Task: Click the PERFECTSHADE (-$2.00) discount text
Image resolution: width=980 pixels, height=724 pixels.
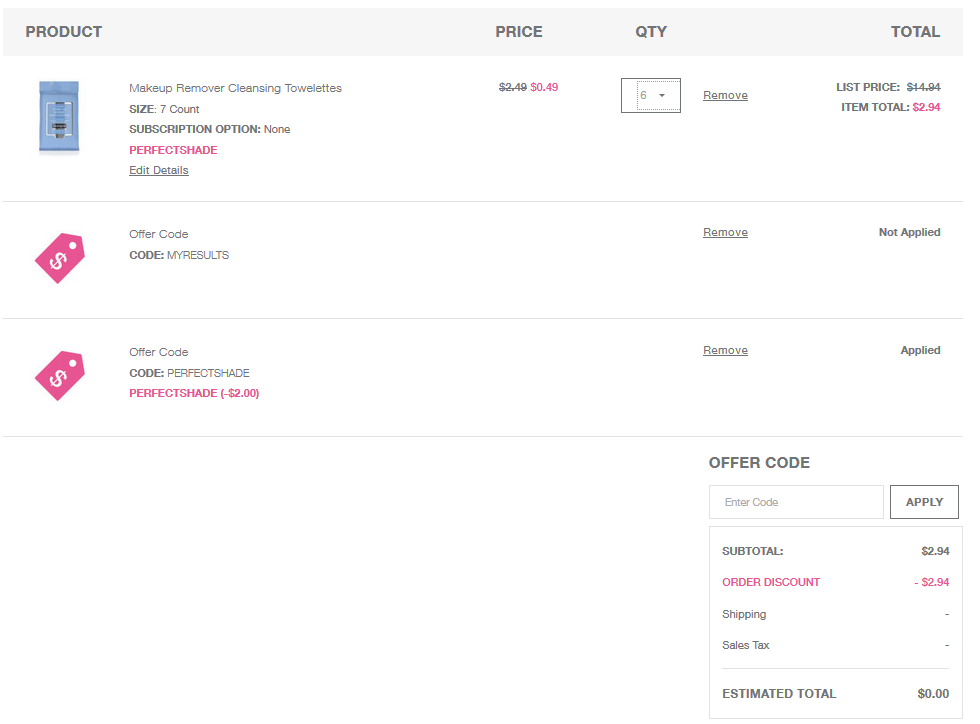Action: click(x=194, y=393)
